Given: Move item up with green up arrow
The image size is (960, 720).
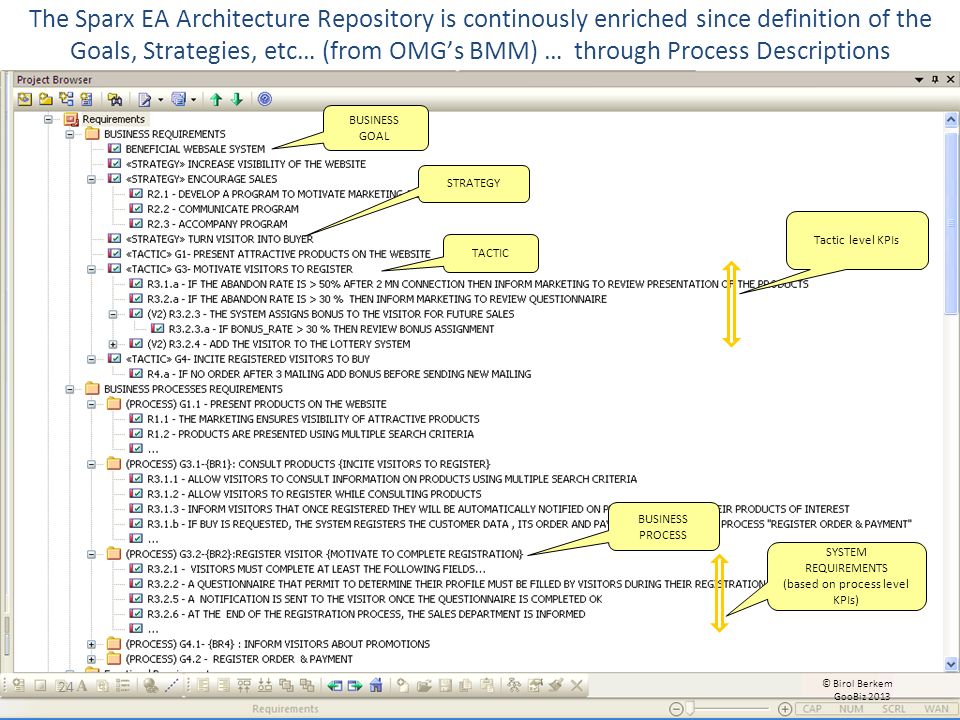Looking at the screenshot, I should tap(216, 99).
